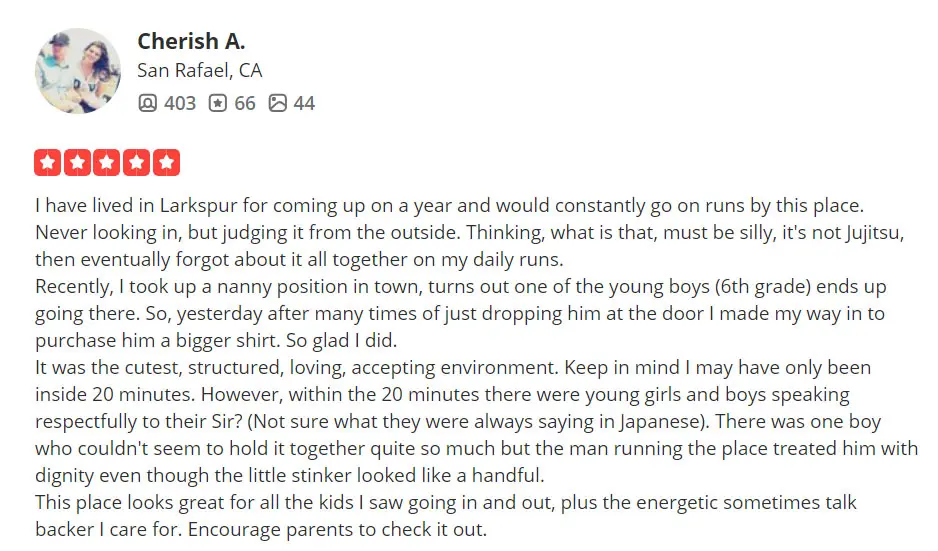
Task: Click the friends icon beside 403
Action: (147, 103)
